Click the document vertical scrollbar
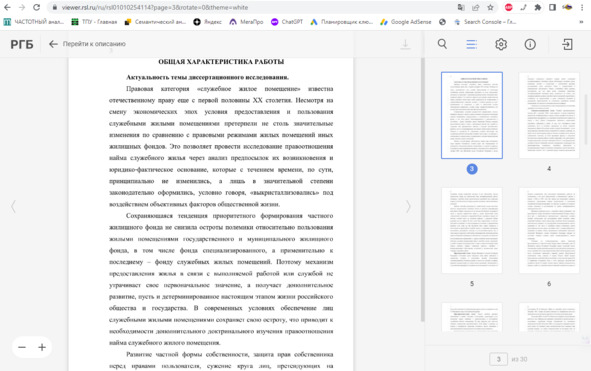The height and width of the screenshot is (371, 591). pos(423,190)
